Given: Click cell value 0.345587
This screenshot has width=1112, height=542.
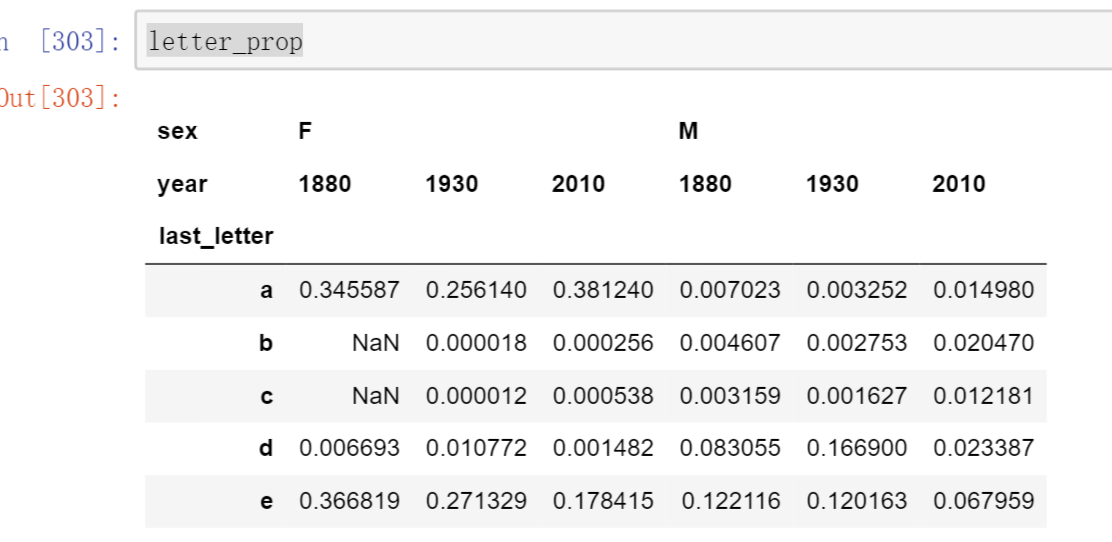Looking at the screenshot, I should tap(349, 290).
